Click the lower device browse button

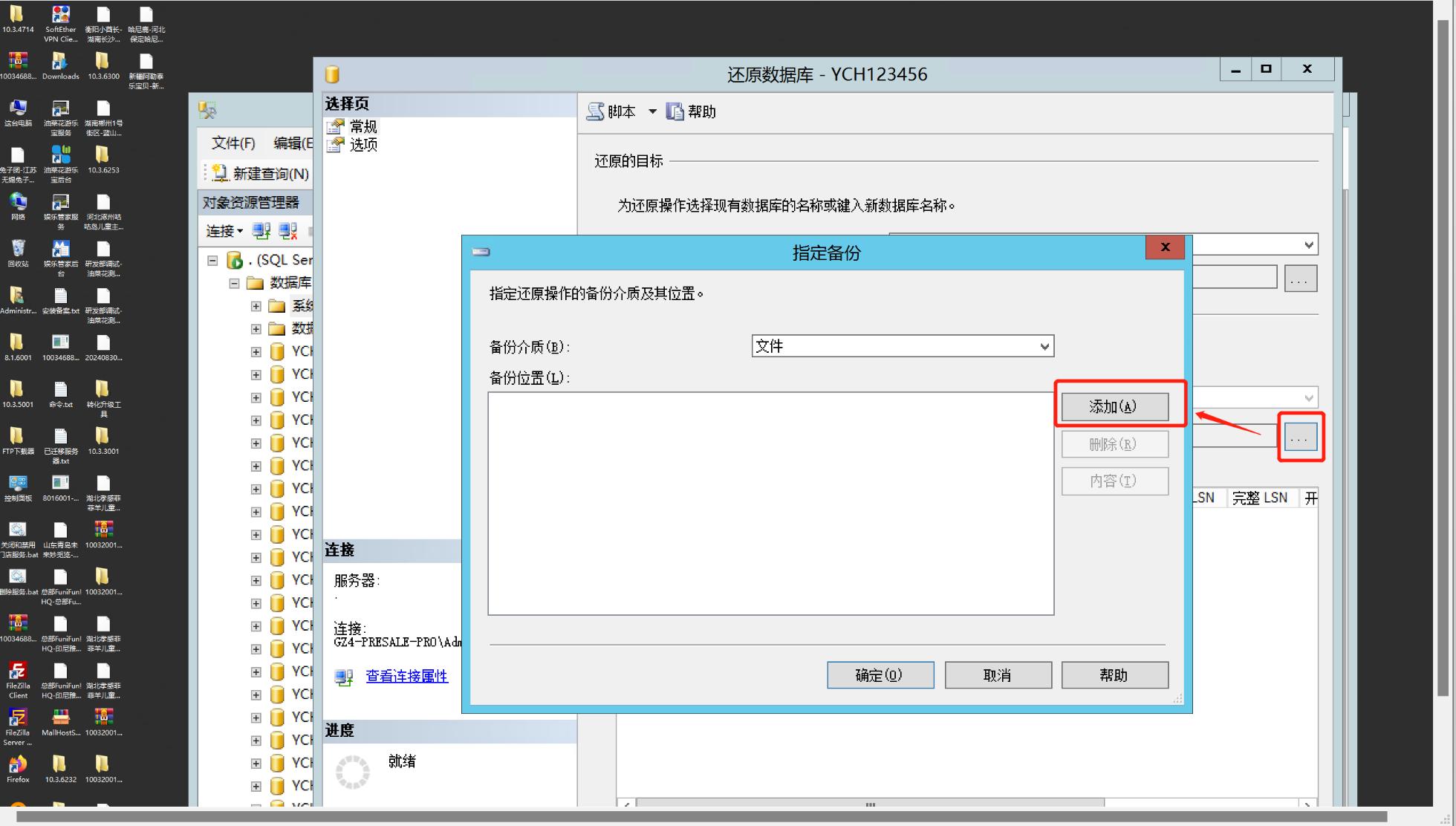[1300, 438]
